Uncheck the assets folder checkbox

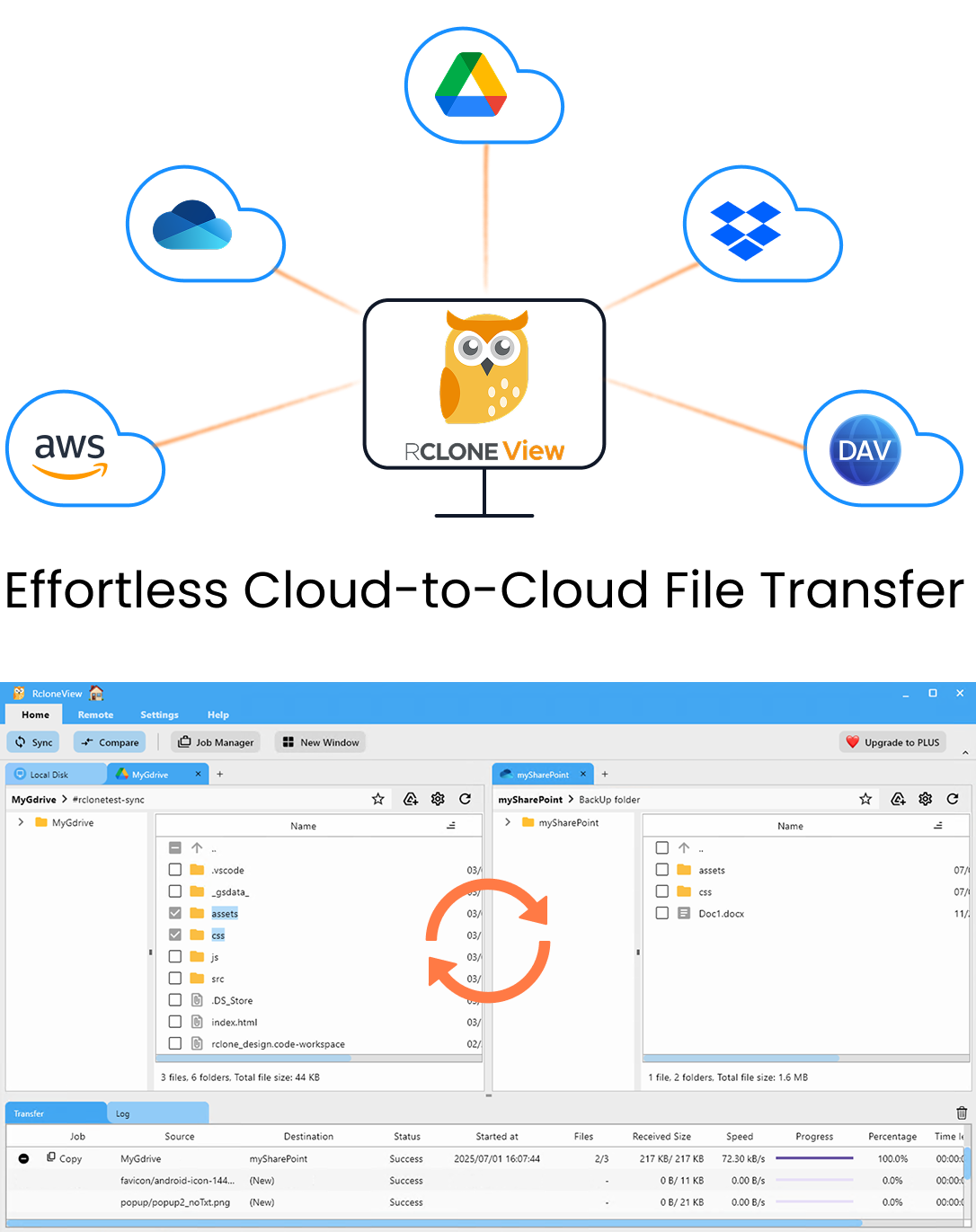pos(174,912)
